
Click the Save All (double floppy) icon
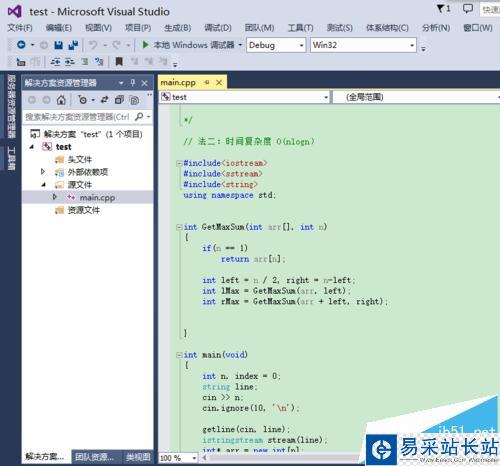pos(73,45)
